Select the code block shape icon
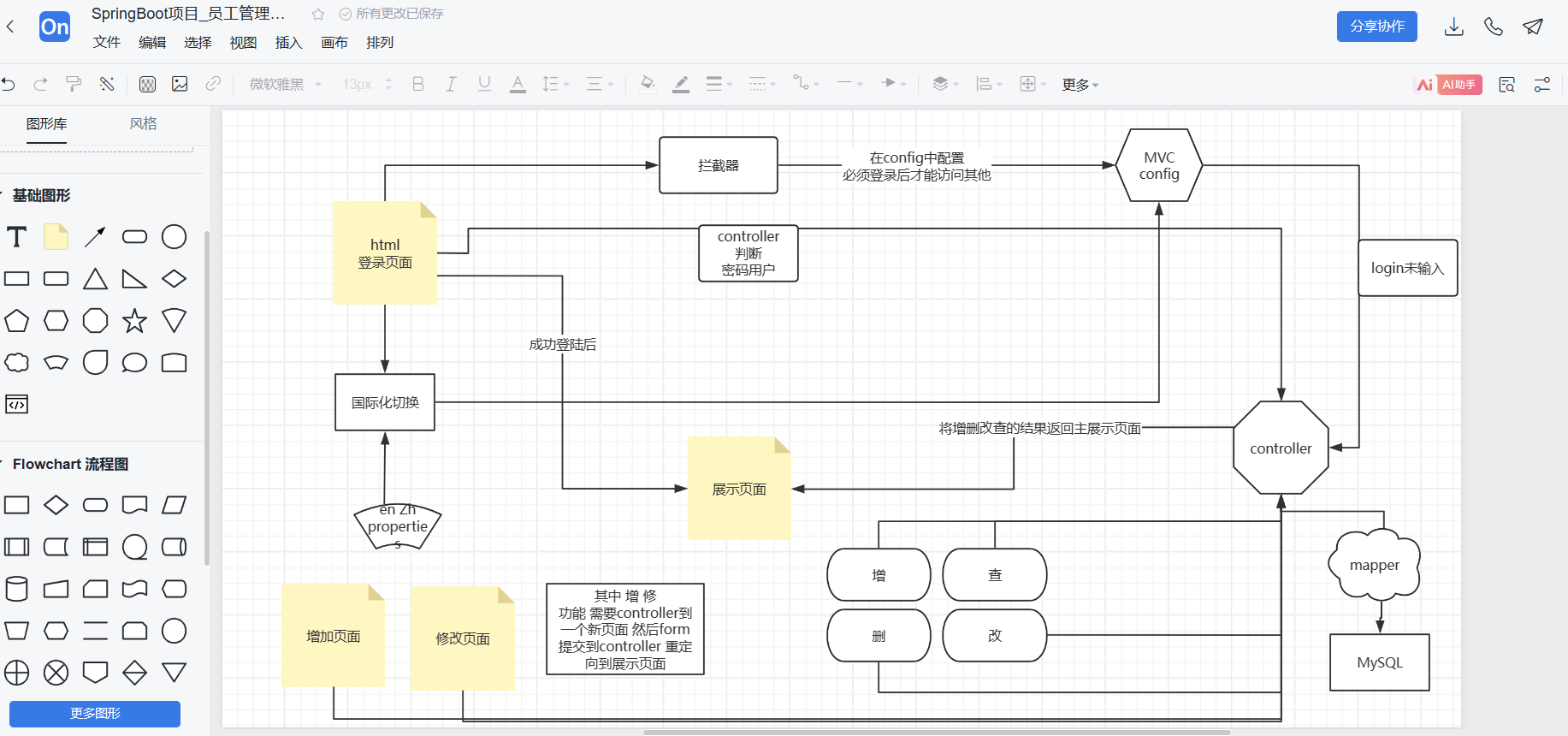 tap(17, 404)
